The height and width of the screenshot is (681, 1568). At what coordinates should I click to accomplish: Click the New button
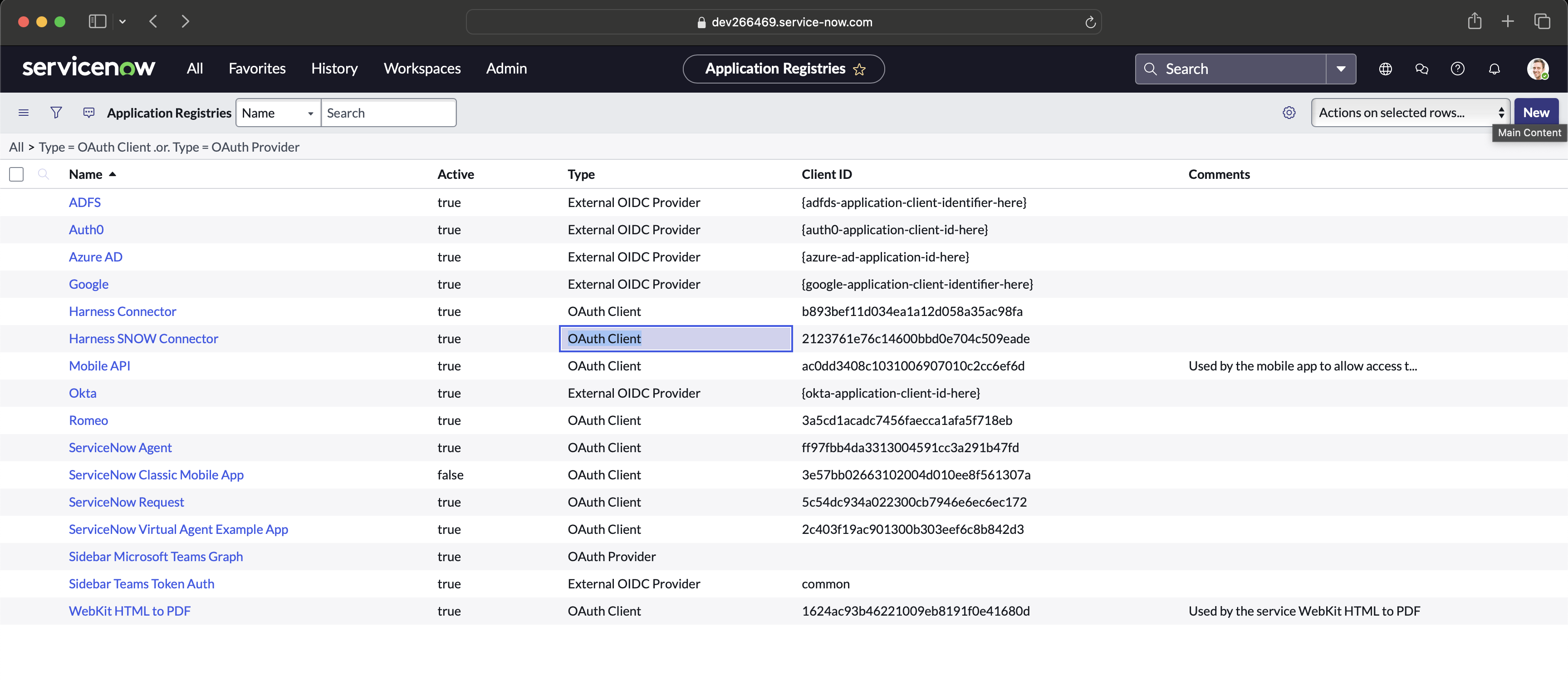click(x=1536, y=113)
